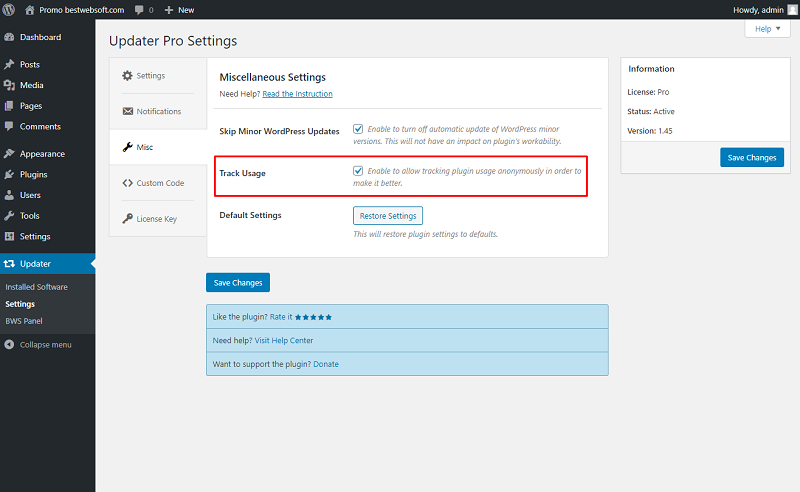The height and width of the screenshot is (492, 800).
Task: Uncheck the Track Usage checkbox
Action: (x=358, y=171)
